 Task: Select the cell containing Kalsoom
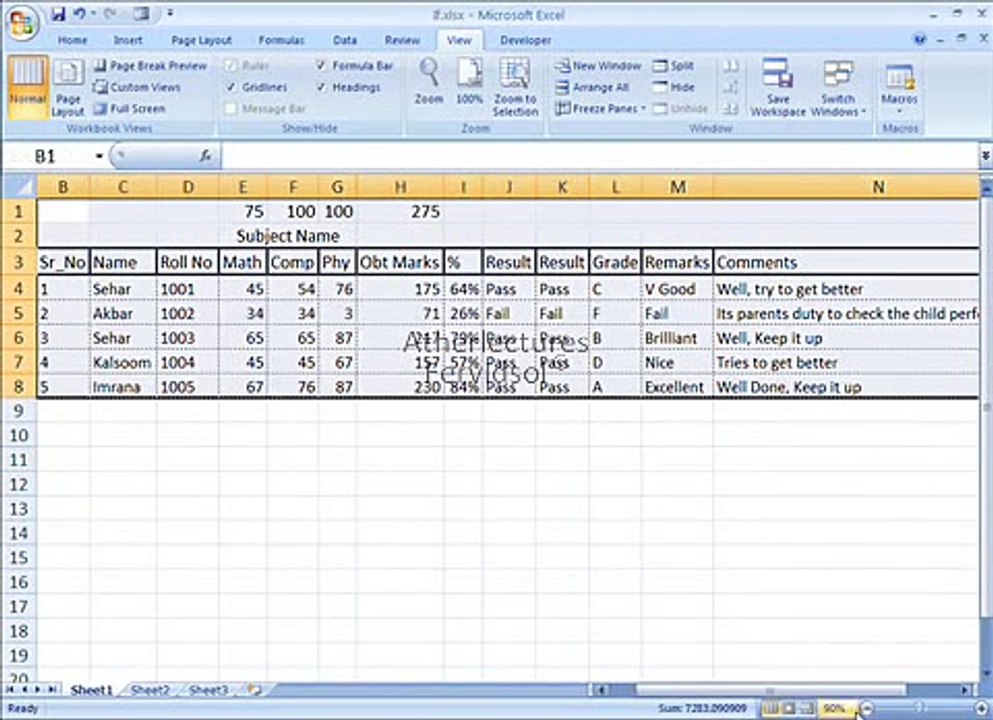pyautogui.click(x=123, y=362)
